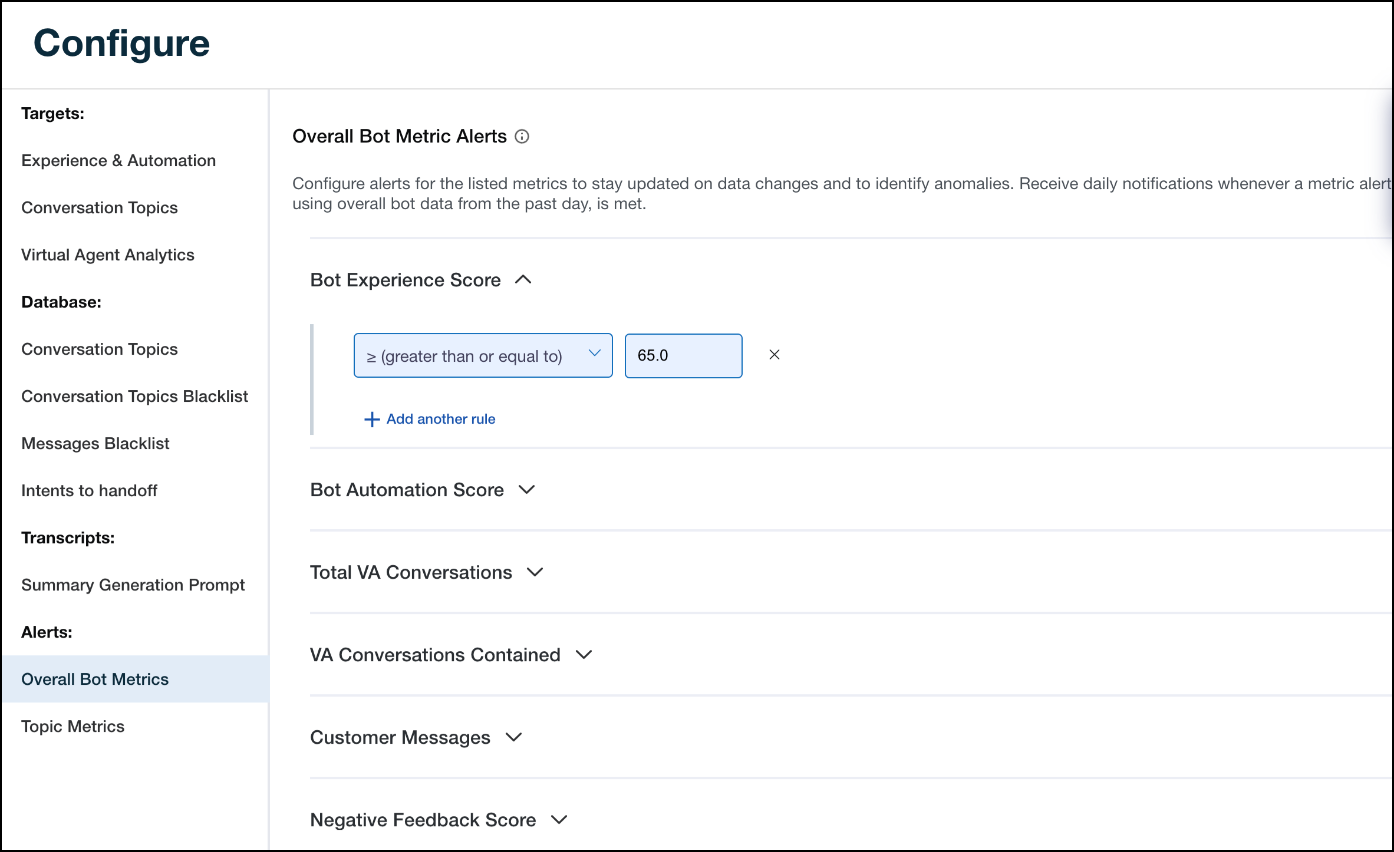Select Intents to handoff
Viewport: 1394px width, 852px height.
click(x=89, y=491)
